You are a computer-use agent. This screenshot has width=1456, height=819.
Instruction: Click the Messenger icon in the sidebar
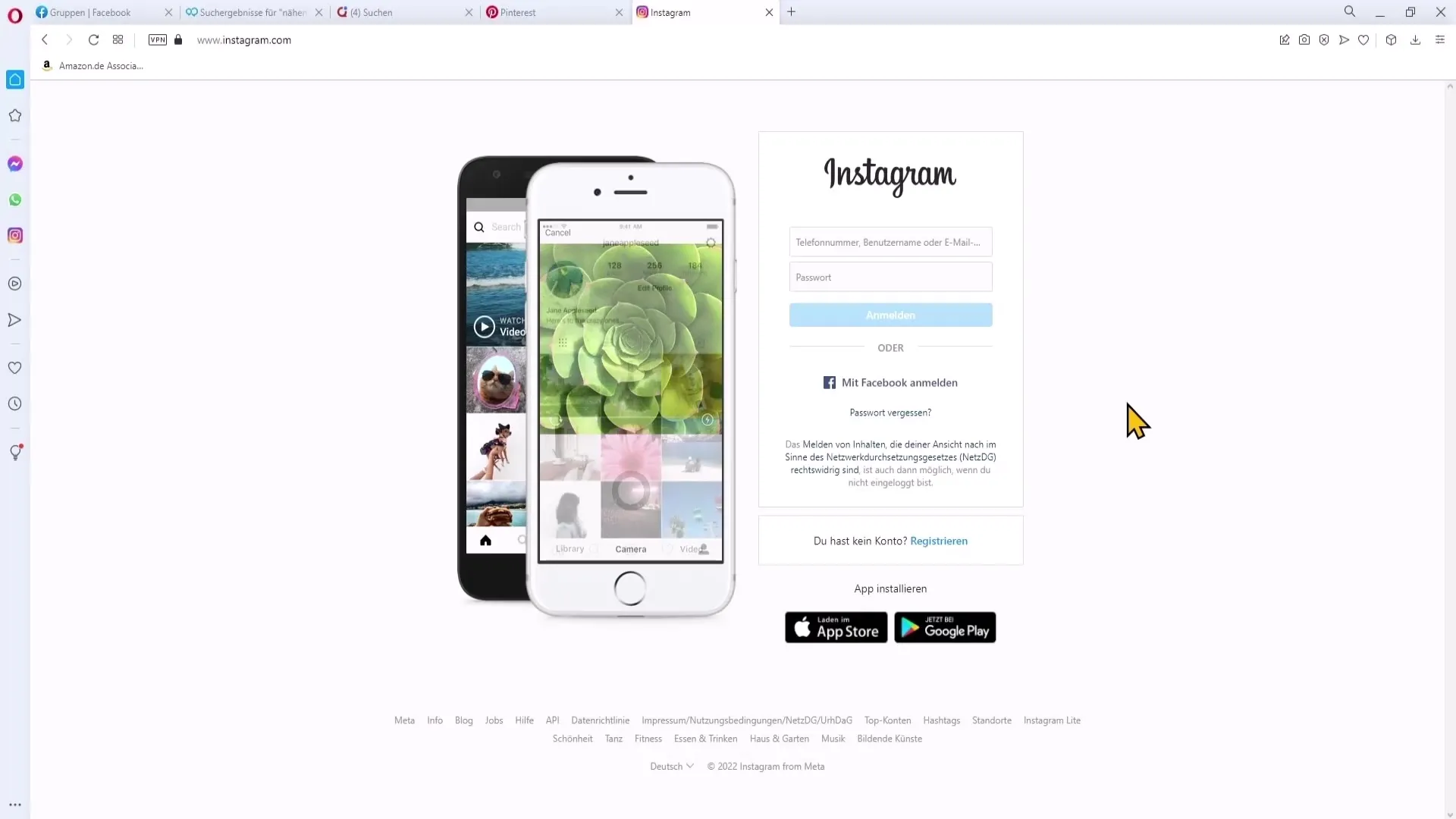(15, 164)
